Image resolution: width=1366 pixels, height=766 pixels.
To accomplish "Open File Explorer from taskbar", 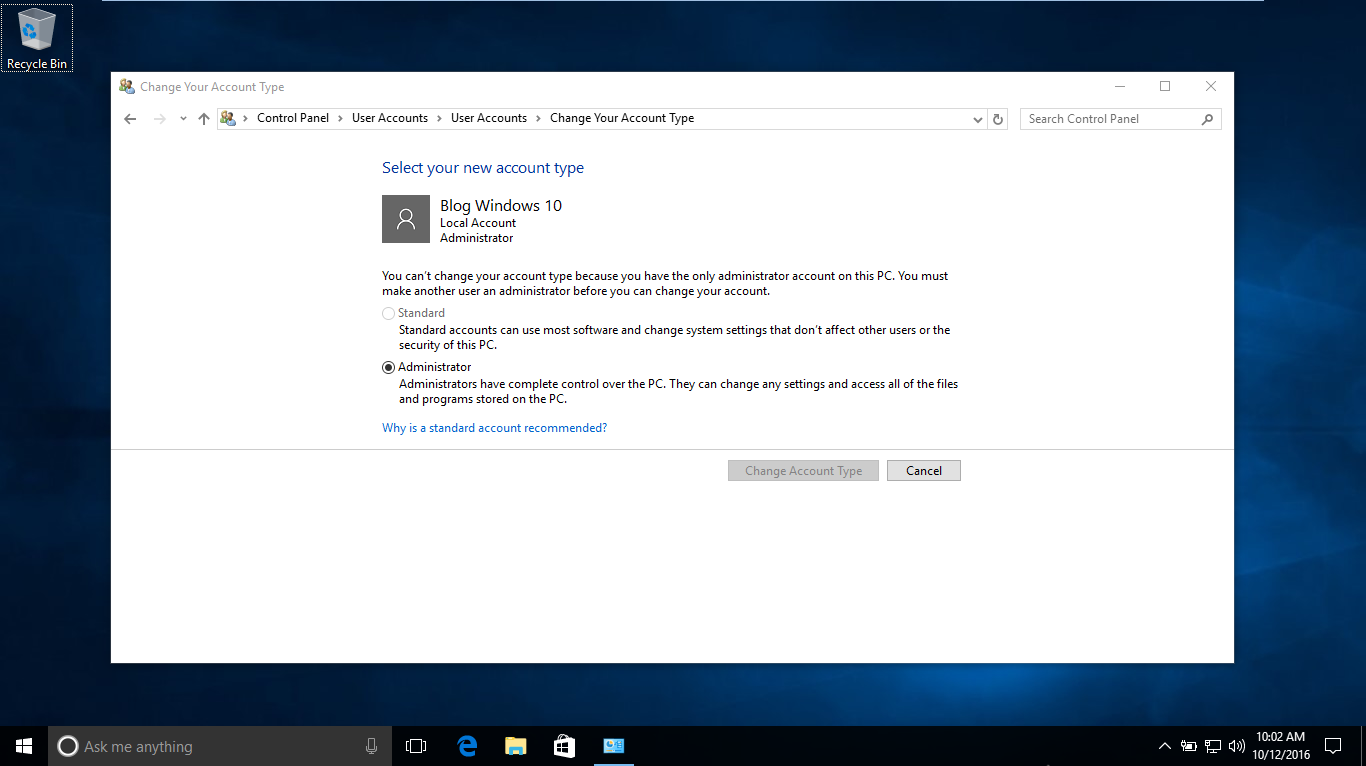I will click(x=516, y=746).
